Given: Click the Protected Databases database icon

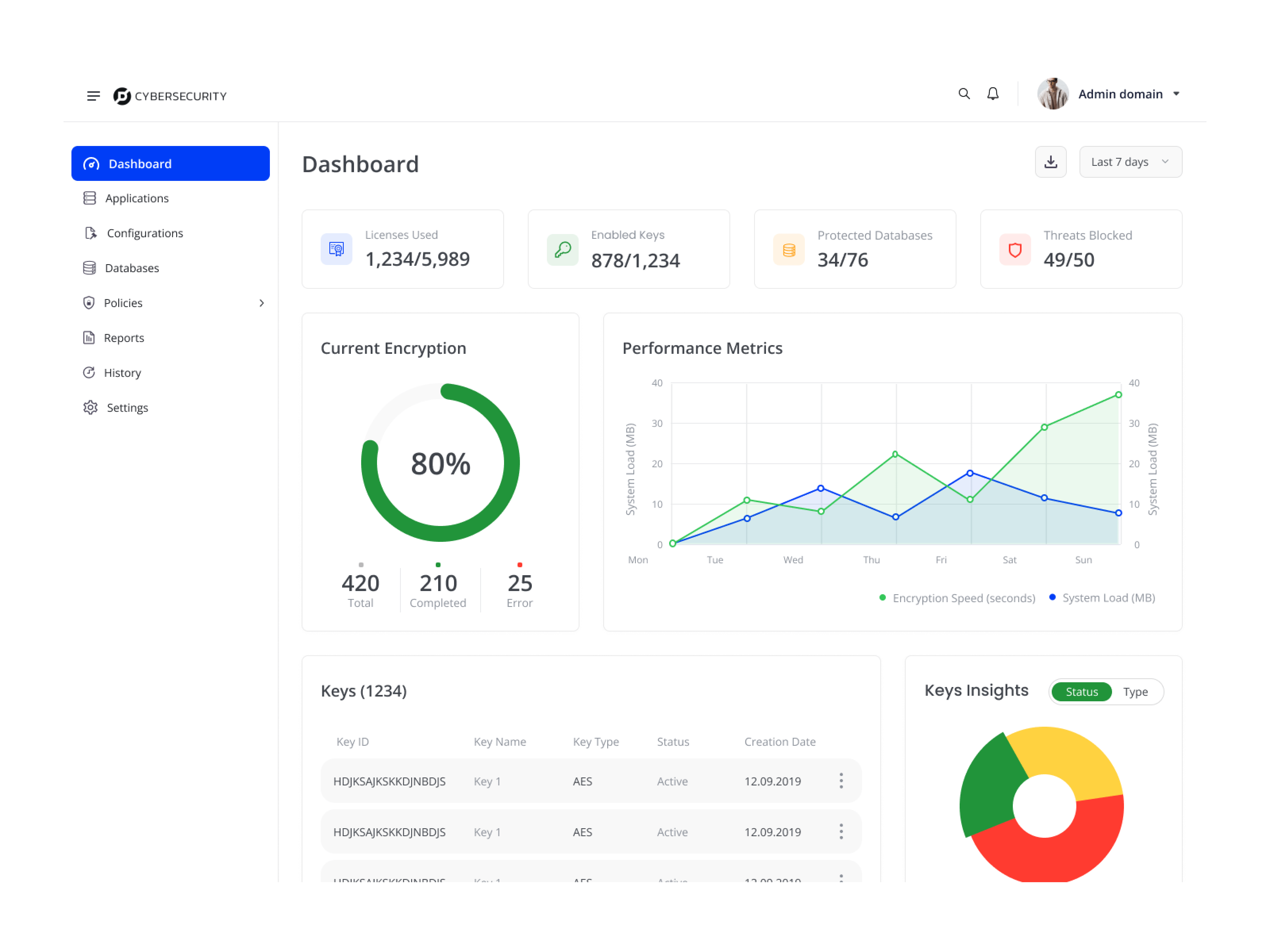Looking at the screenshot, I should click(789, 250).
